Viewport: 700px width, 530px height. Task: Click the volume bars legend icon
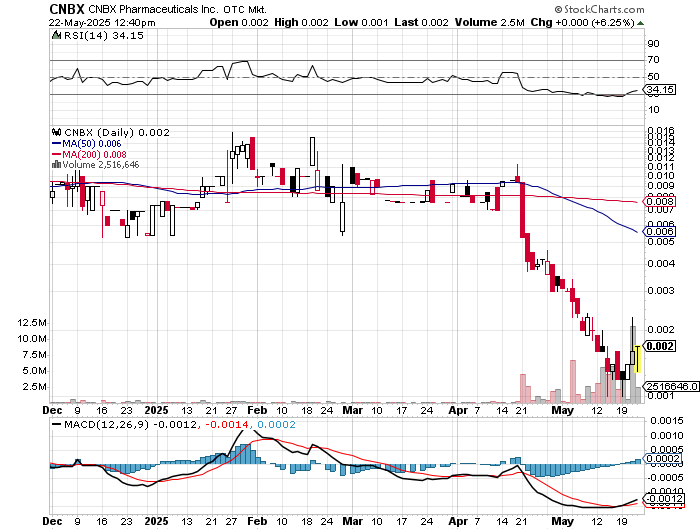point(57,164)
